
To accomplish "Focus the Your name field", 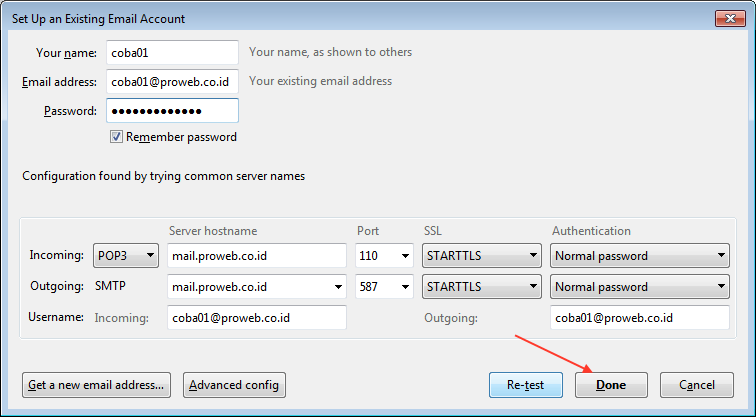I will (x=172, y=53).
